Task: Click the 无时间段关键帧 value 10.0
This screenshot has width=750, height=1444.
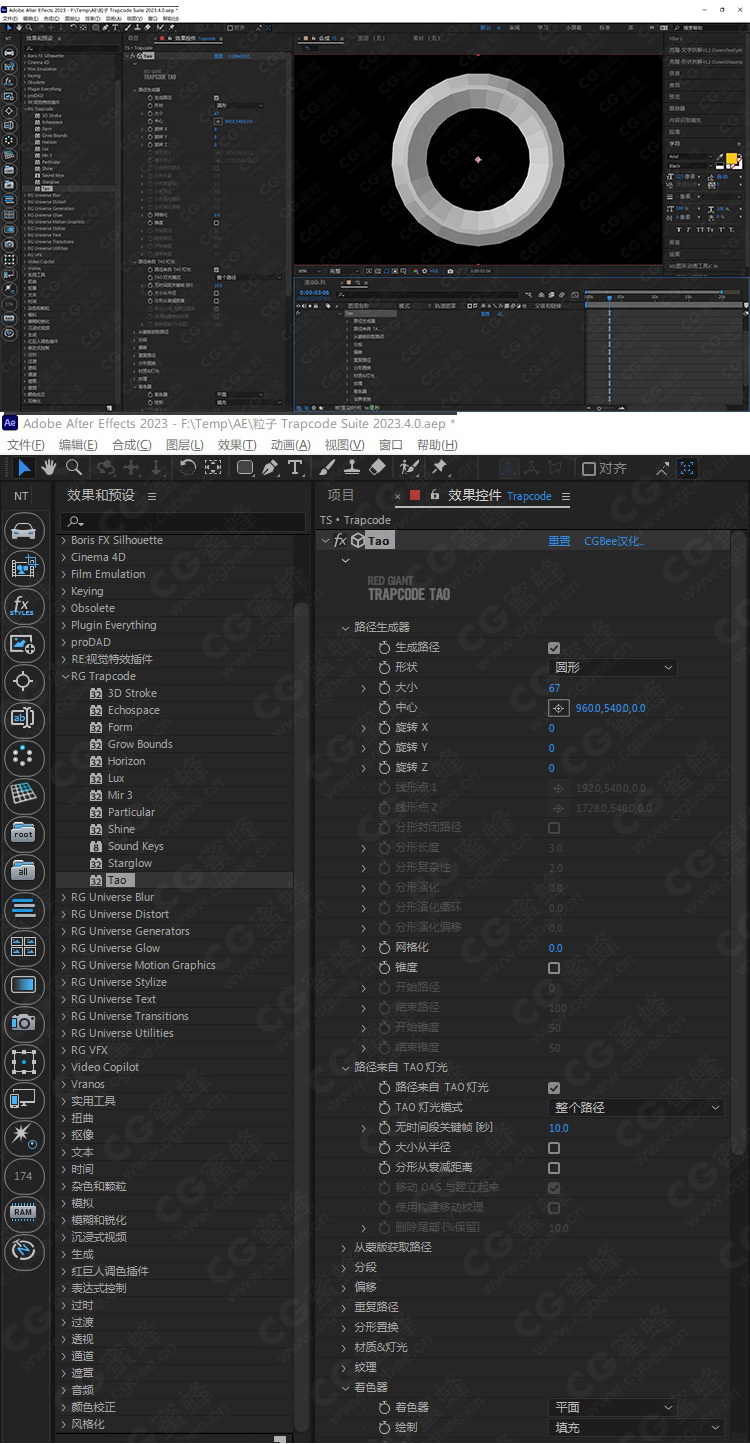Action: tap(559, 1128)
